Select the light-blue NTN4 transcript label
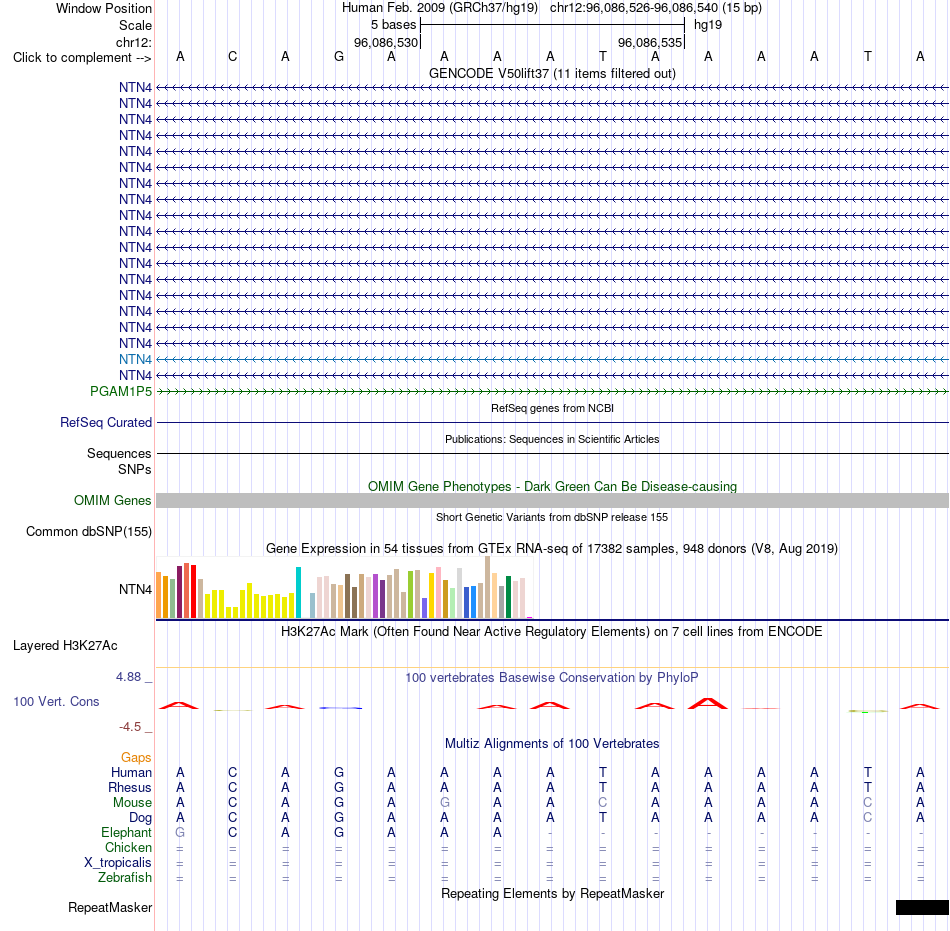Viewport: 950px width, 931px height. 135,359
